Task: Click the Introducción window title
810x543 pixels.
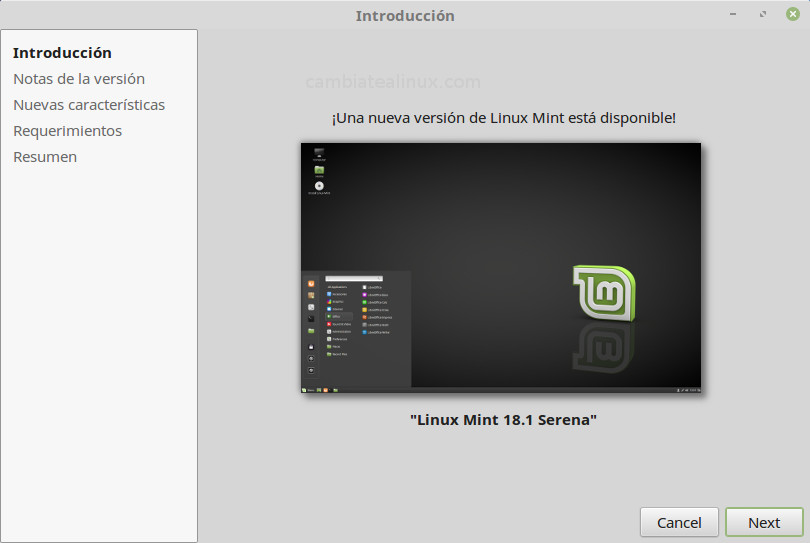Action: (x=405, y=15)
